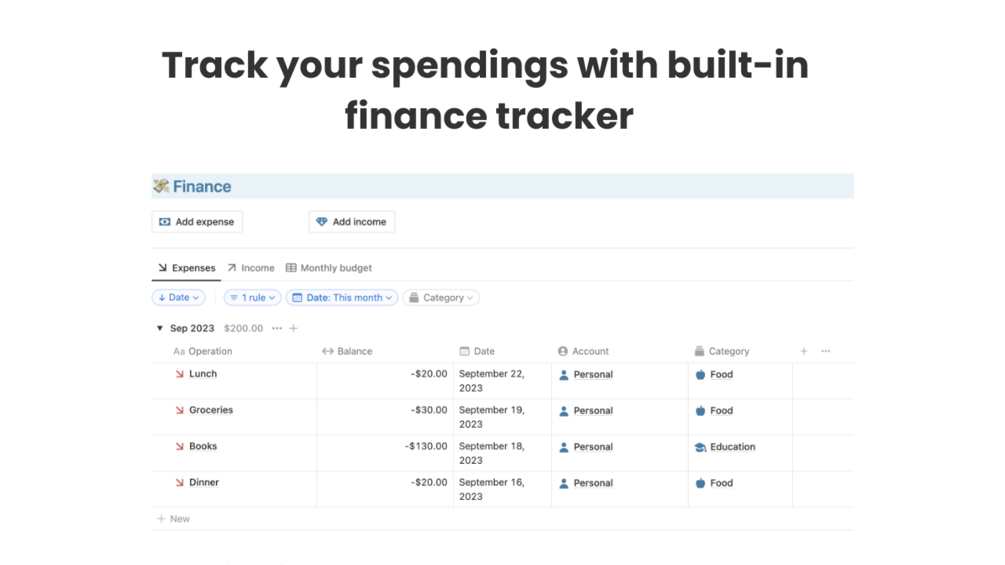The width and height of the screenshot is (1005, 565).
Task: Collapse the Sep 2023 group triangle
Action: (159, 328)
